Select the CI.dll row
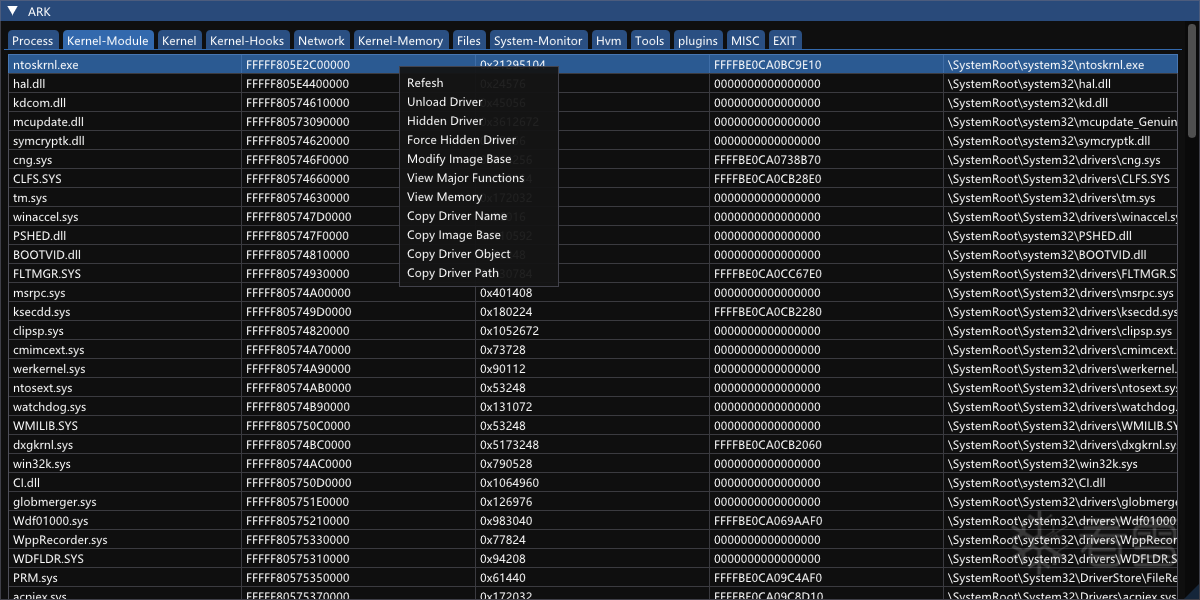This screenshot has width=1200, height=600. click(x=592, y=482)
